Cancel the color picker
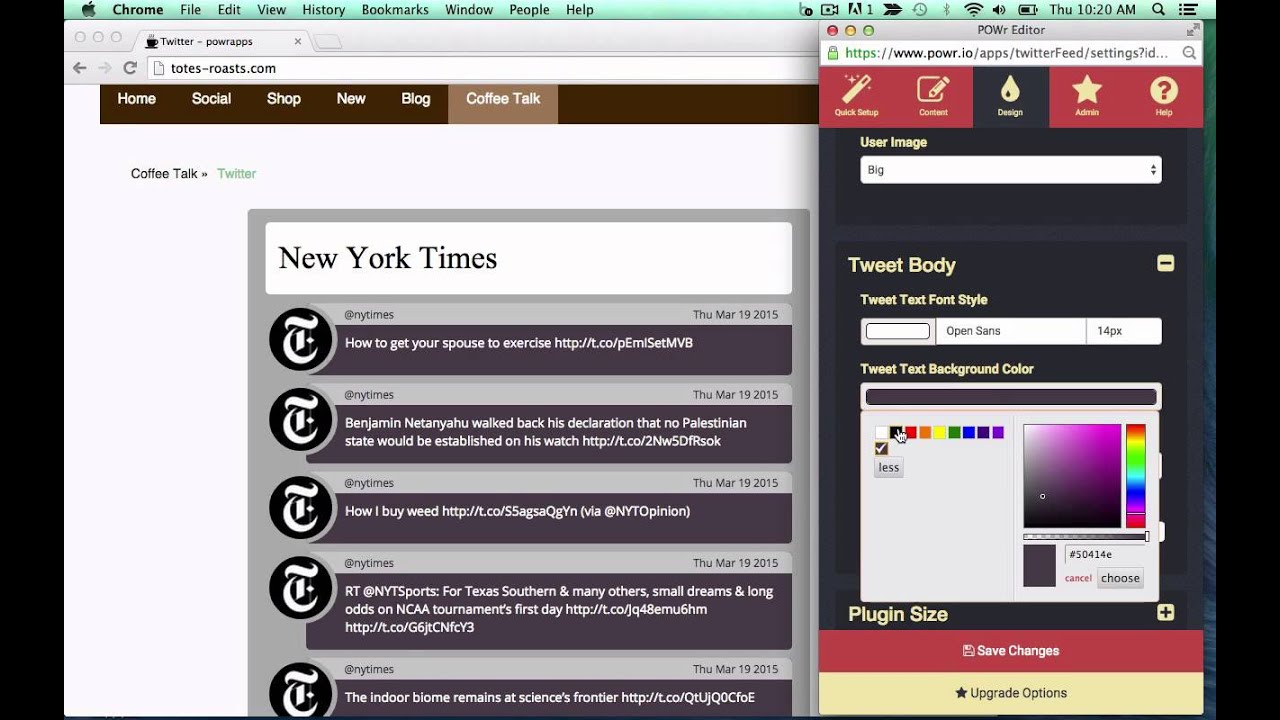The height and width of the screenshot is (720, 1280). coord(1078,578)
